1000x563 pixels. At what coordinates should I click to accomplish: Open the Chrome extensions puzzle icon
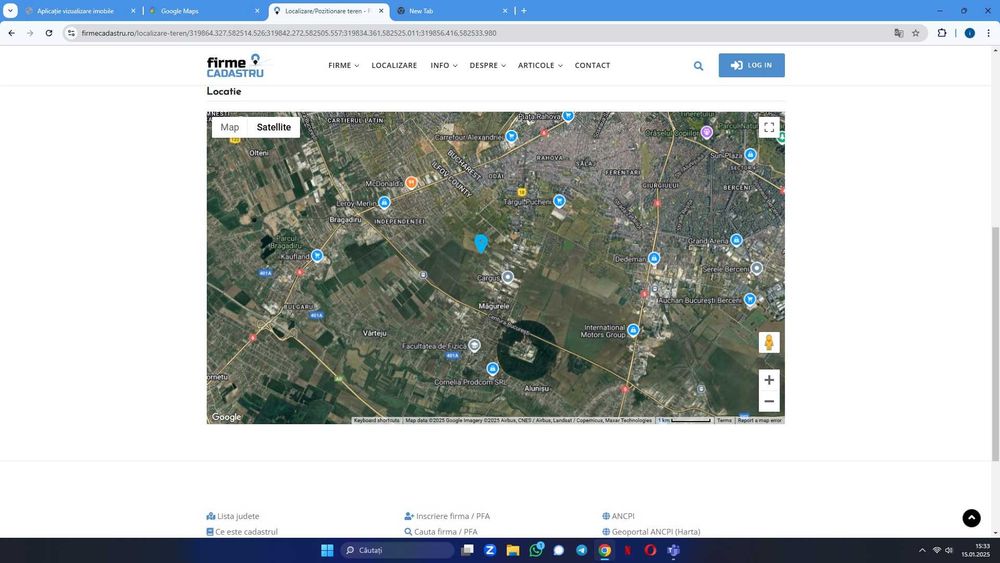pos(942,33)
